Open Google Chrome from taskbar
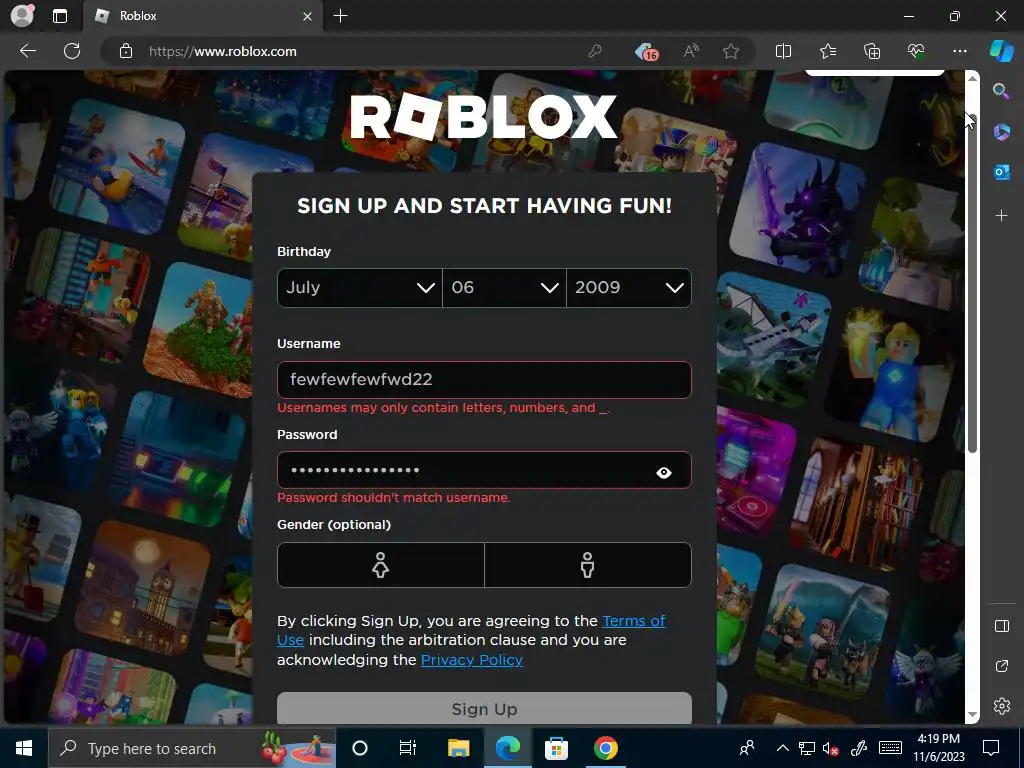The image size is (1024, 768). tap(605, 748)
